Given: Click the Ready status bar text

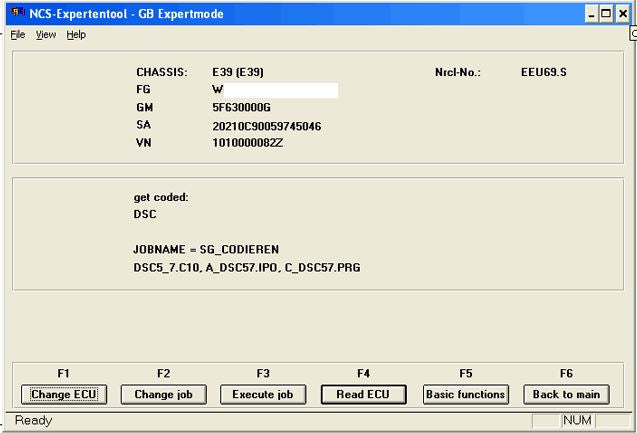Looking at the screenshot, I should (33, 420).
